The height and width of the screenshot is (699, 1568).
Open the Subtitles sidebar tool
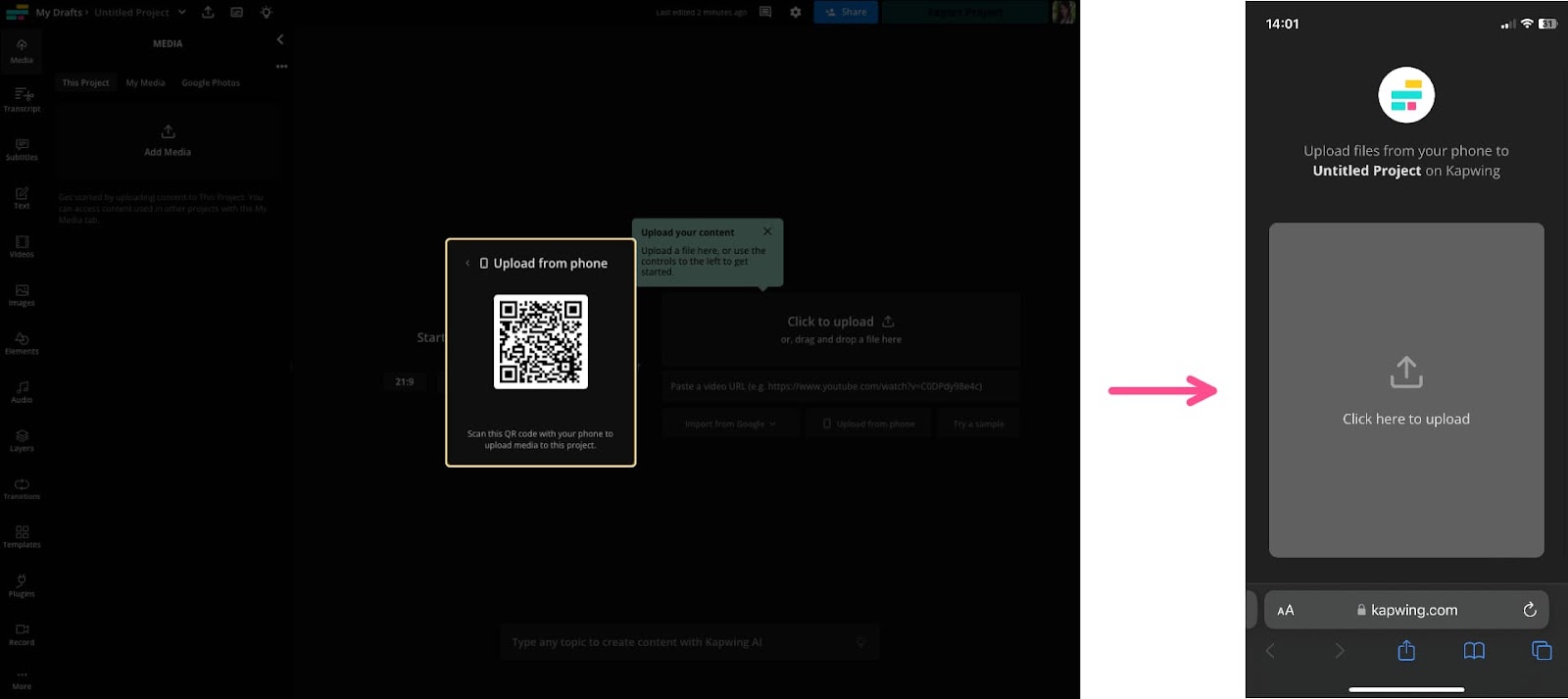(x=22, y=148)
